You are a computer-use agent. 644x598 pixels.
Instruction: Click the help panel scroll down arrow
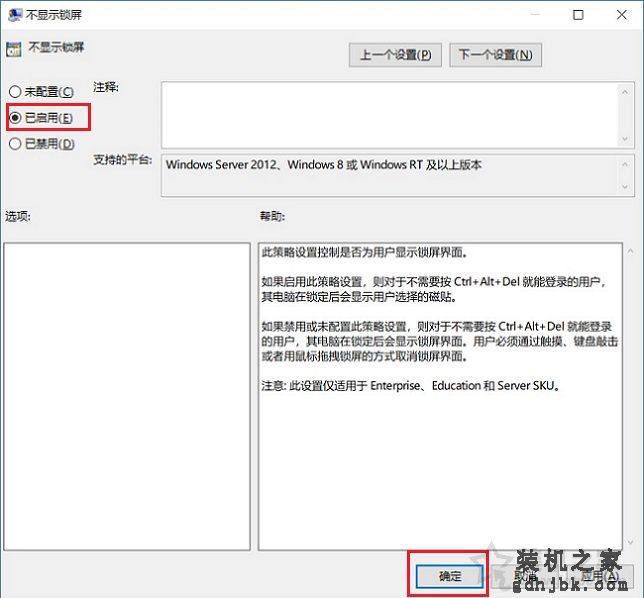[x=631, y=543]
